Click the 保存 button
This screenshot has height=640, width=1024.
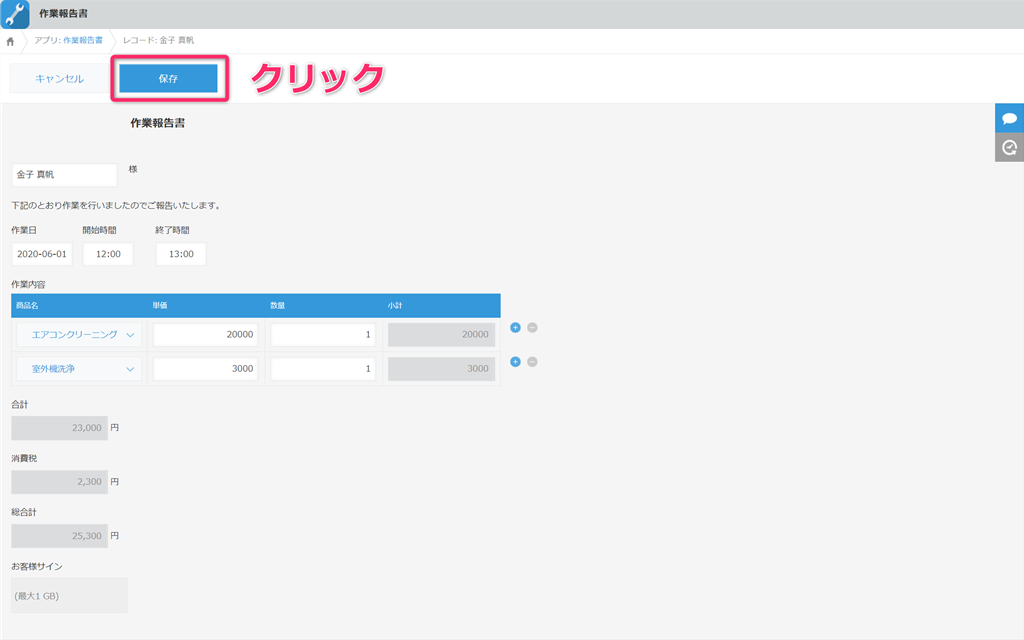[168, 78]
